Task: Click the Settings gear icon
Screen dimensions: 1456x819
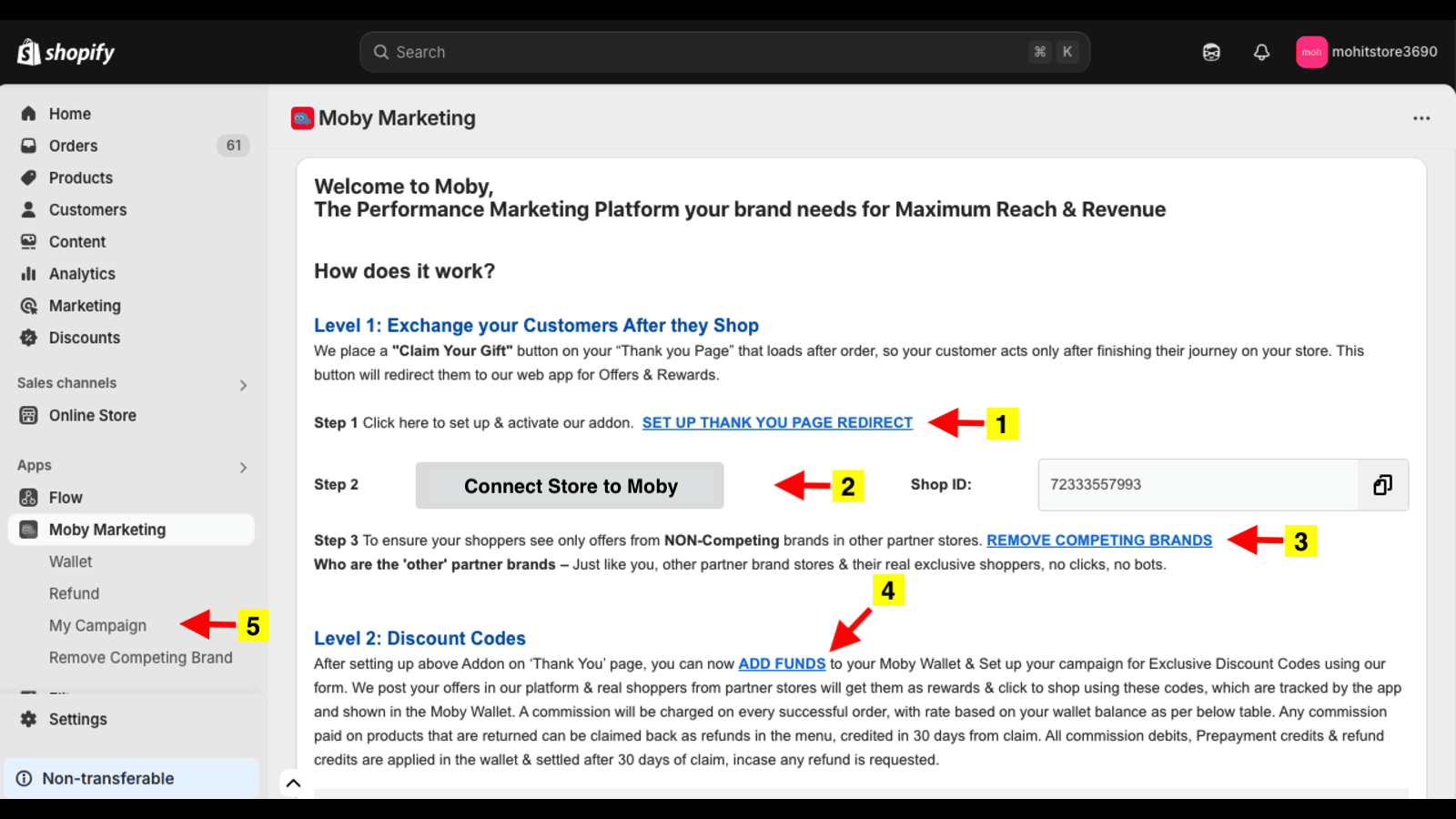Action: tap(29, 719)
